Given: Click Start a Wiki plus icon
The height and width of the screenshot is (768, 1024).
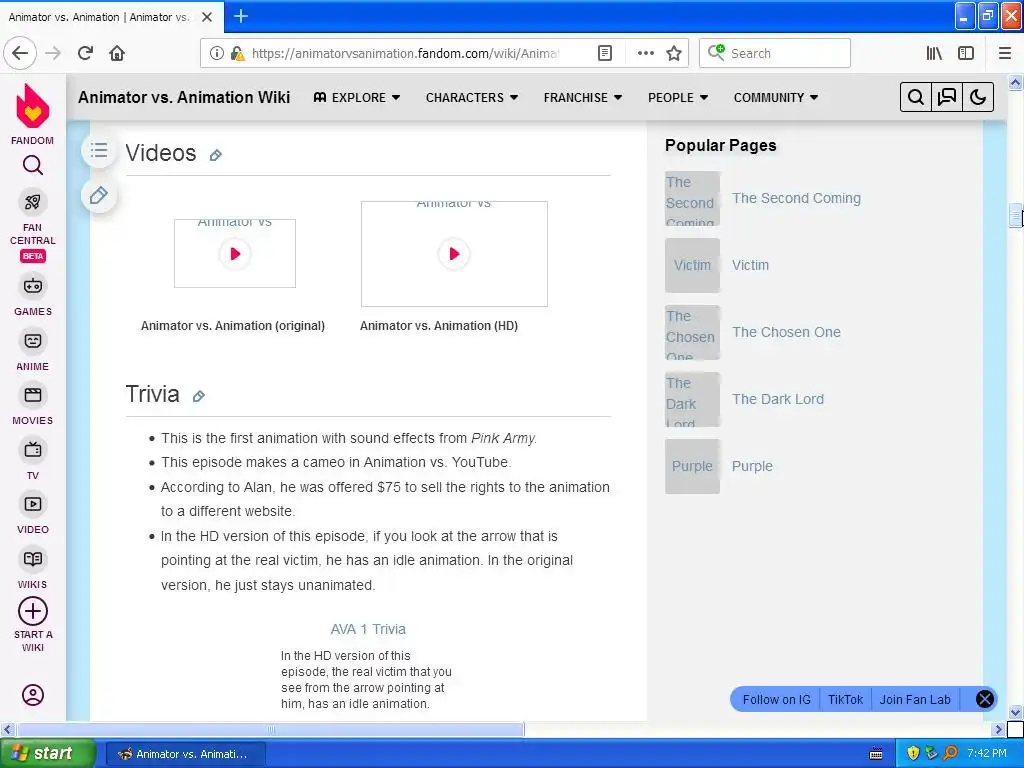Looking at the screenshot, I should tap(33, 612).
